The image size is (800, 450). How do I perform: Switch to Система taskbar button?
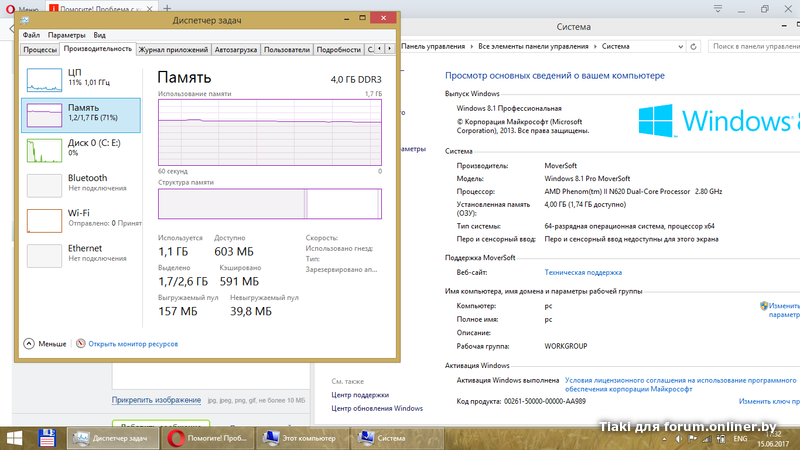[x=396, y=438]
